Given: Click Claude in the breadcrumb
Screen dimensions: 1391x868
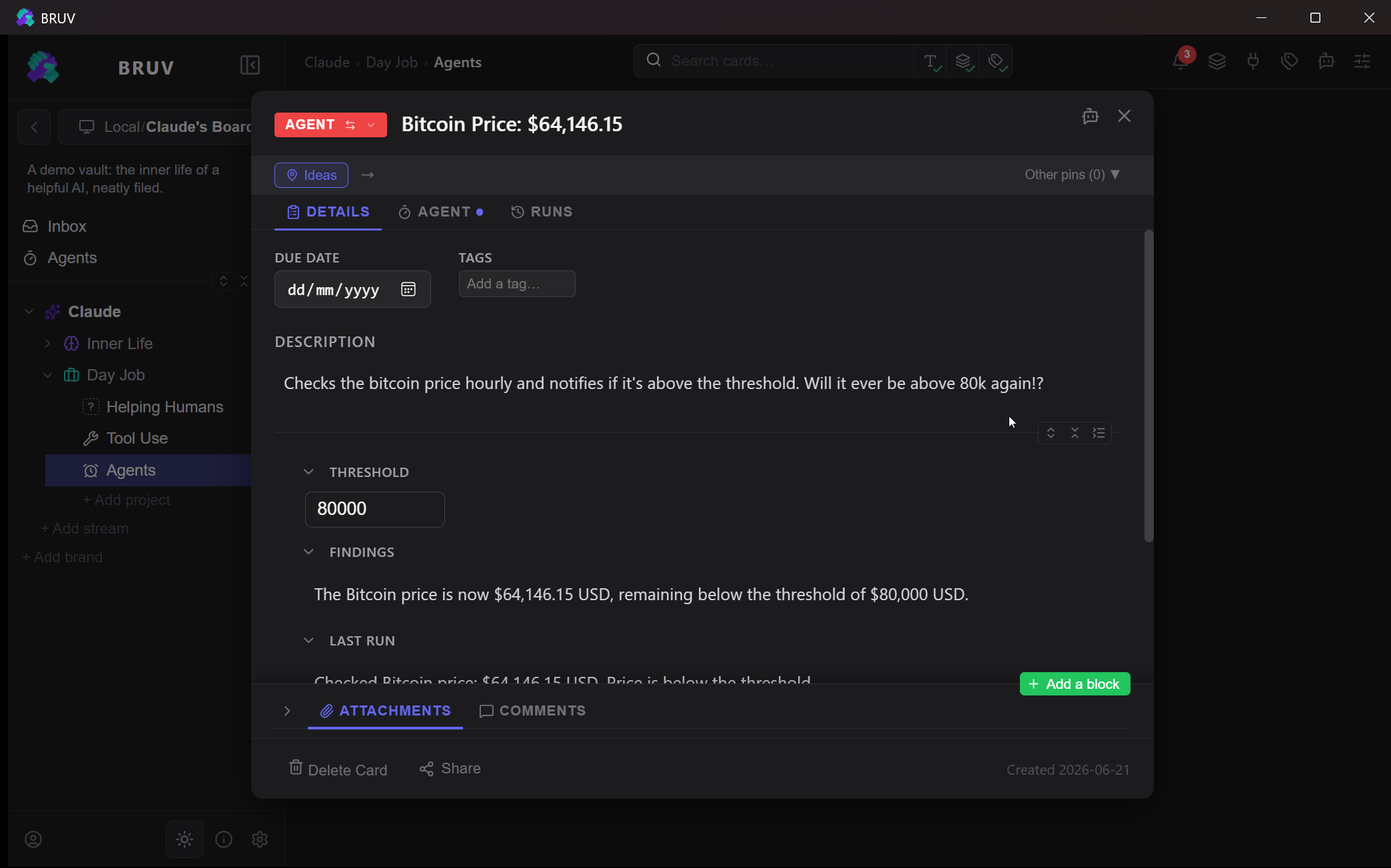Looking at the screenshot, I should click(x=327, y=62).
